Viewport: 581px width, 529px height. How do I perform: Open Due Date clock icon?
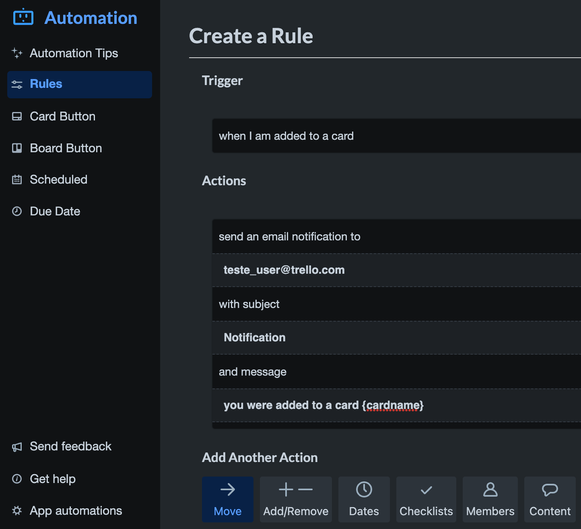(17, 211)
